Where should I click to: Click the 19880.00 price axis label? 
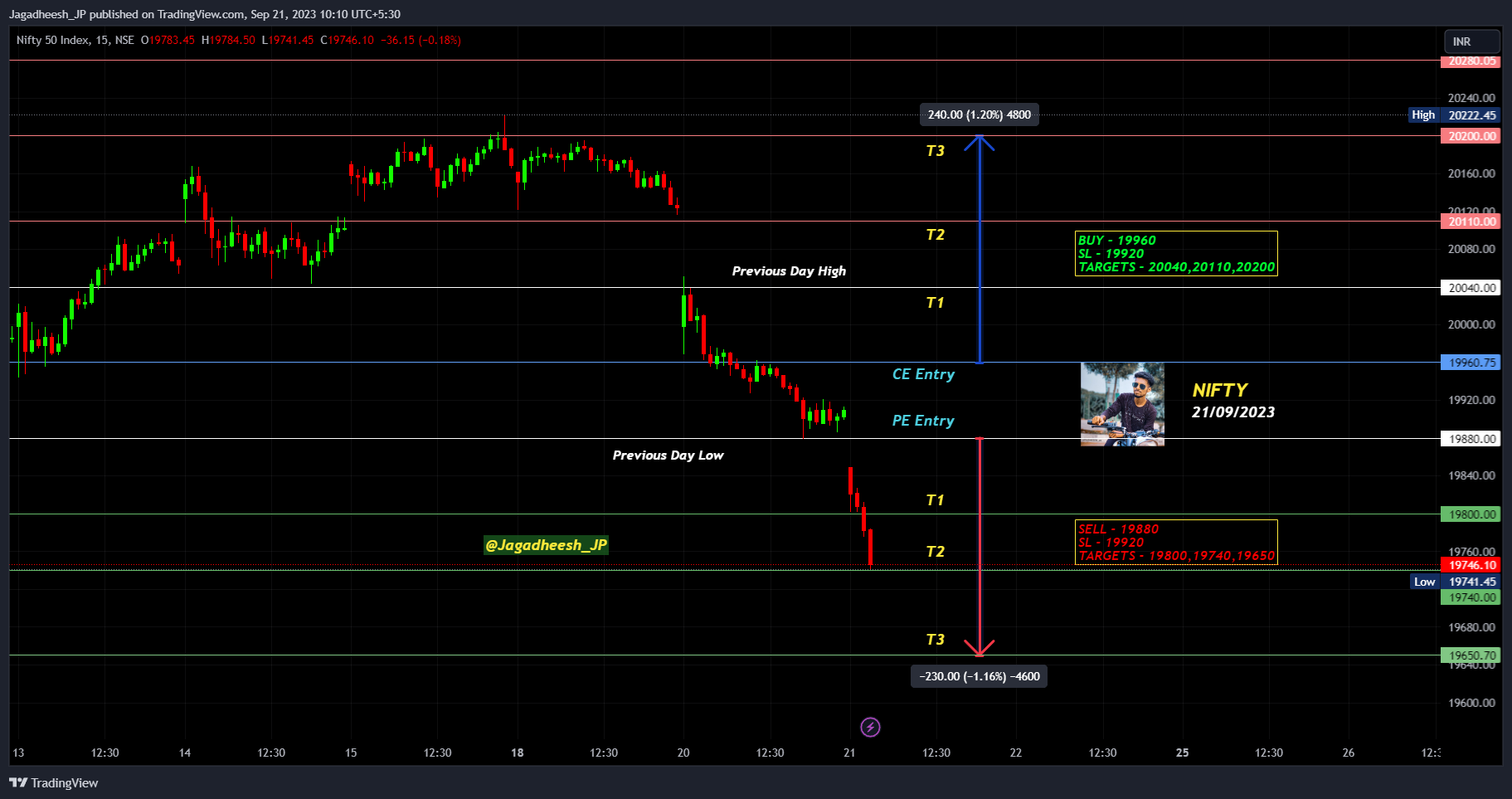click(1471, 439)
